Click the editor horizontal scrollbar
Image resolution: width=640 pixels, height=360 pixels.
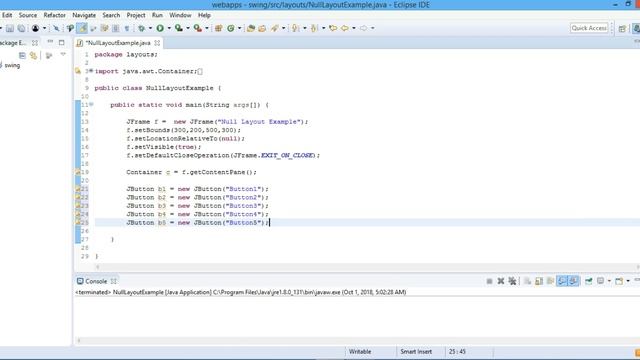(x=367, y=267)
